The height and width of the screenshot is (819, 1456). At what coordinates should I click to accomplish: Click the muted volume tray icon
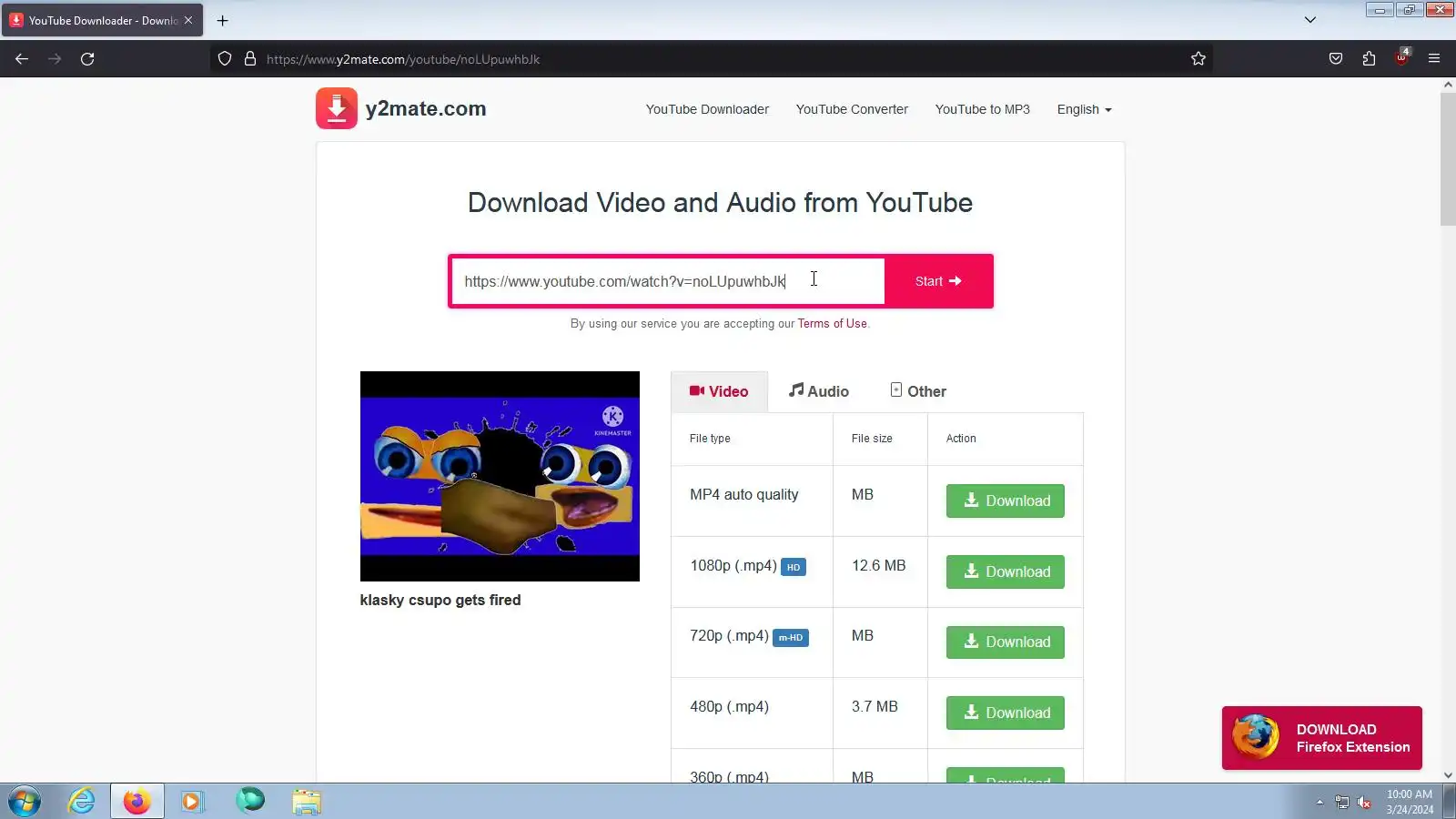(1364, 802)
